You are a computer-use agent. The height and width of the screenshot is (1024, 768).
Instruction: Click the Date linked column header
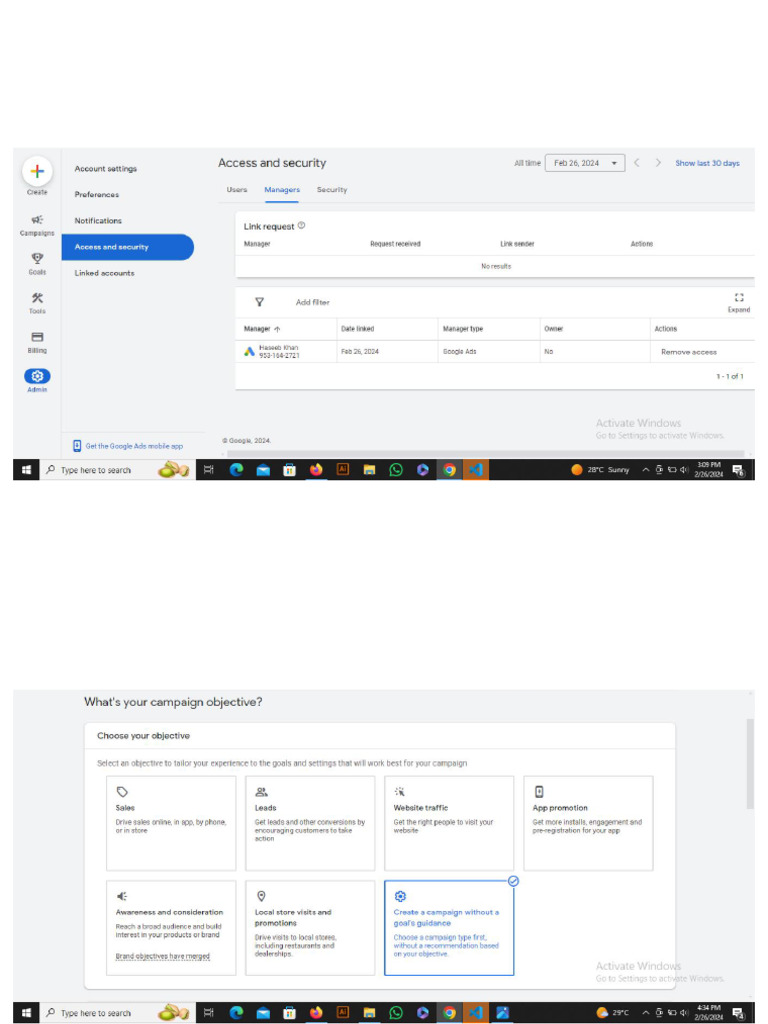pos(357,329)
